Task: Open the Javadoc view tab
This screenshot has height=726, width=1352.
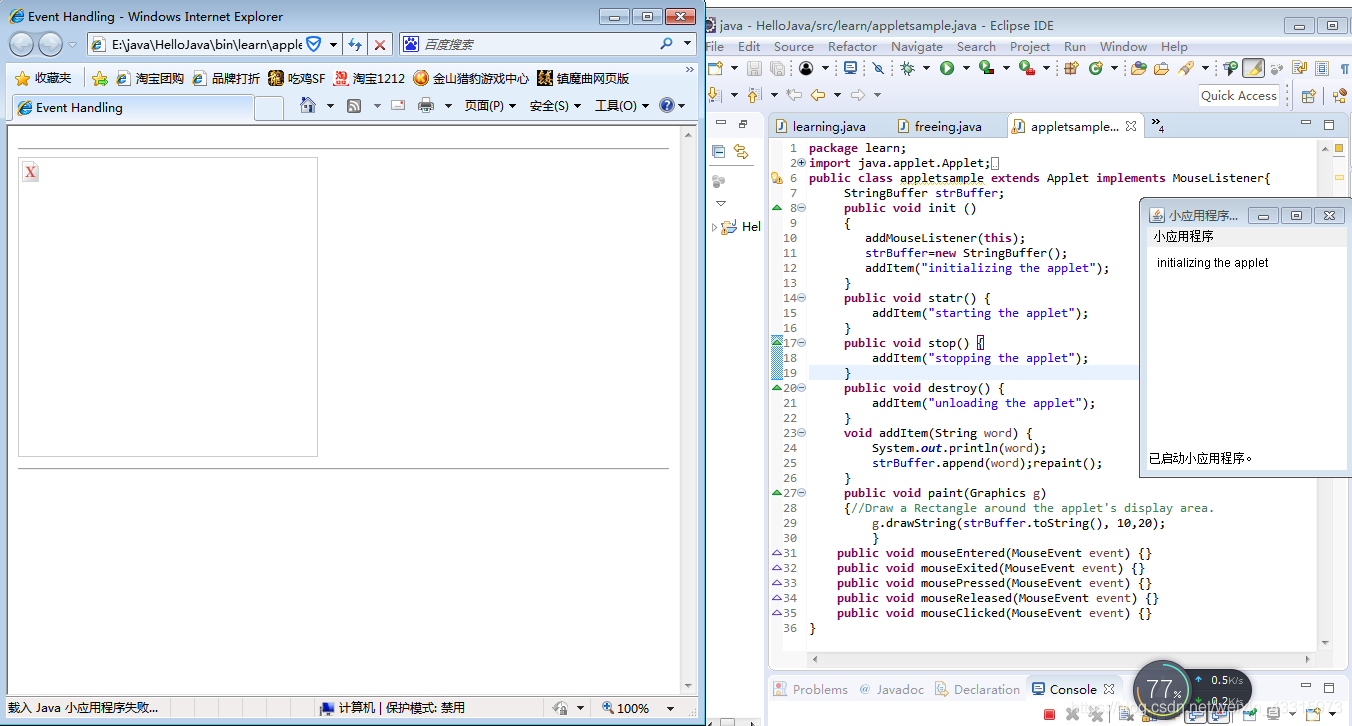Action: coord(892,689)
